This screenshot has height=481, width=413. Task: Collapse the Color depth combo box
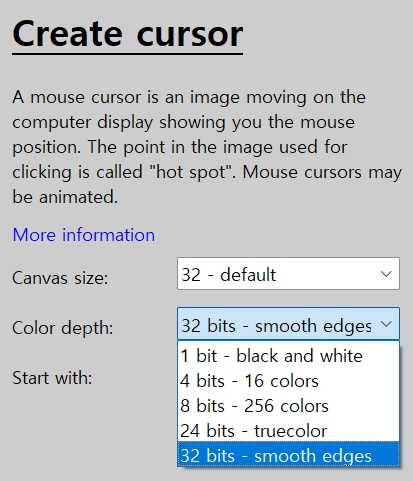pyautogui.click(x=288, y=324)
